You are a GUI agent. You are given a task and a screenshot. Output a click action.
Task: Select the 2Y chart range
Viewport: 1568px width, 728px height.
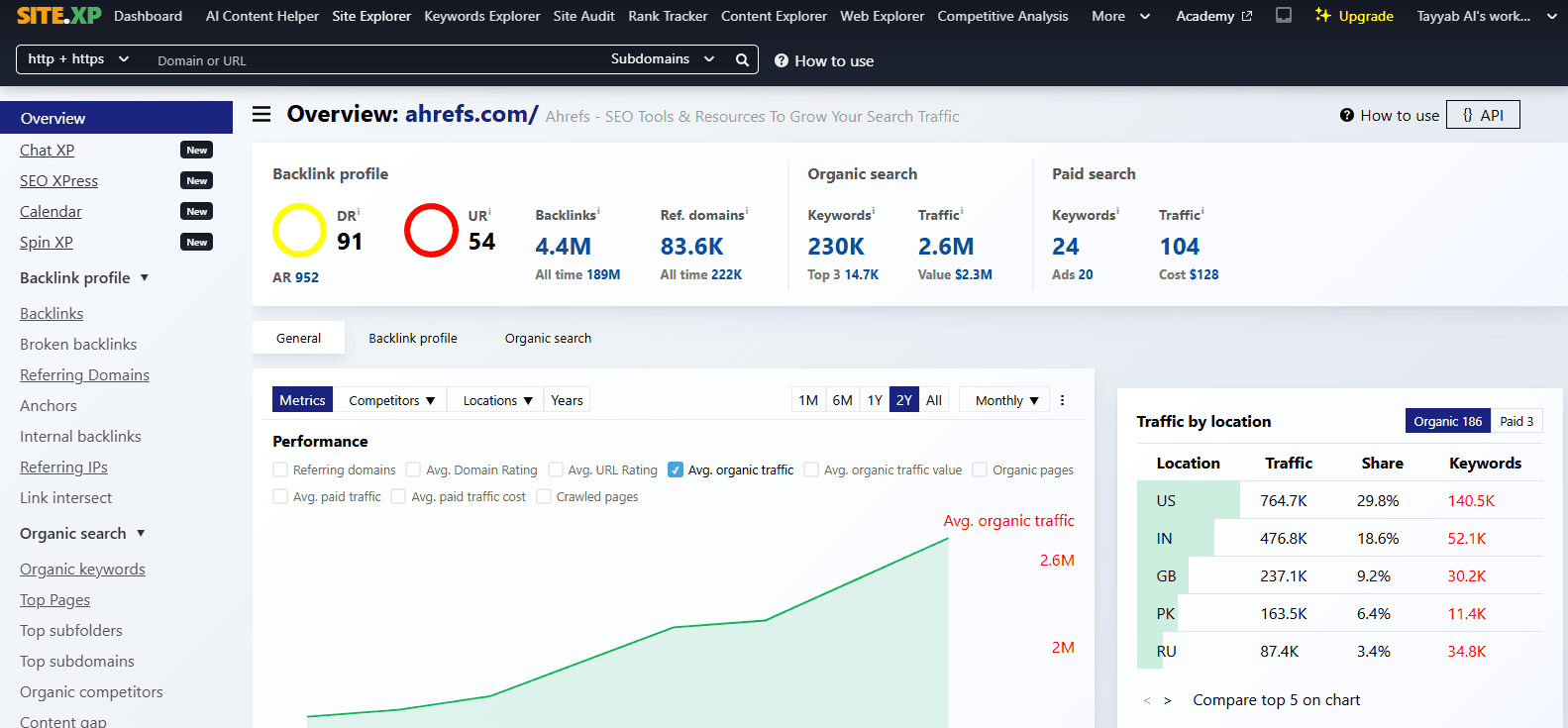904,400
